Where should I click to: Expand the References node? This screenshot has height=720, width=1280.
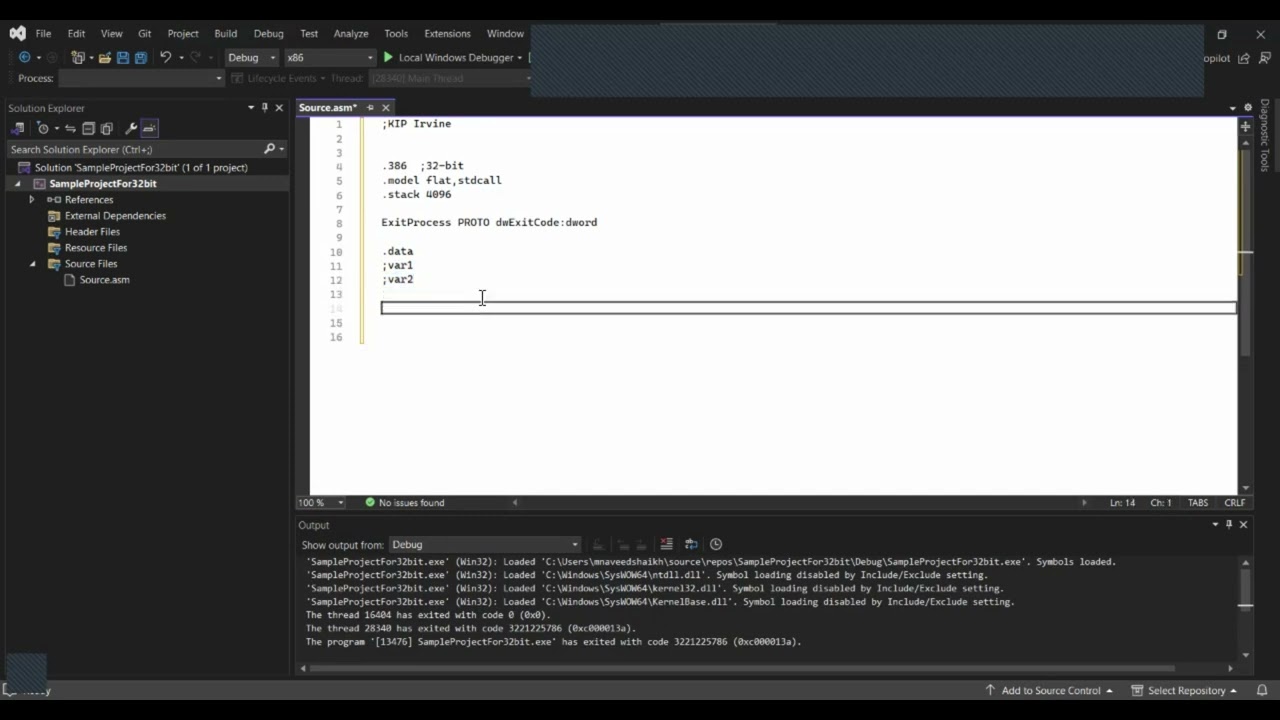tap(32, 200)
